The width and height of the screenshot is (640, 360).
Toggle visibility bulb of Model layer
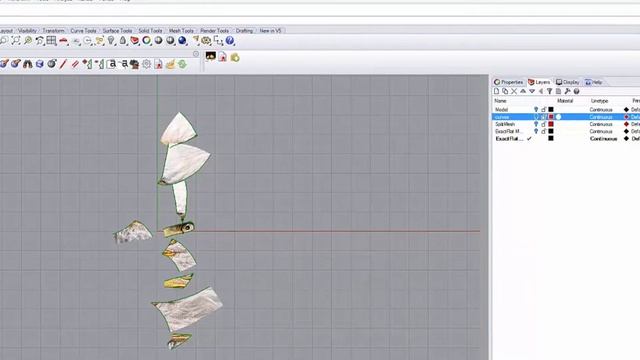[536, 109]
